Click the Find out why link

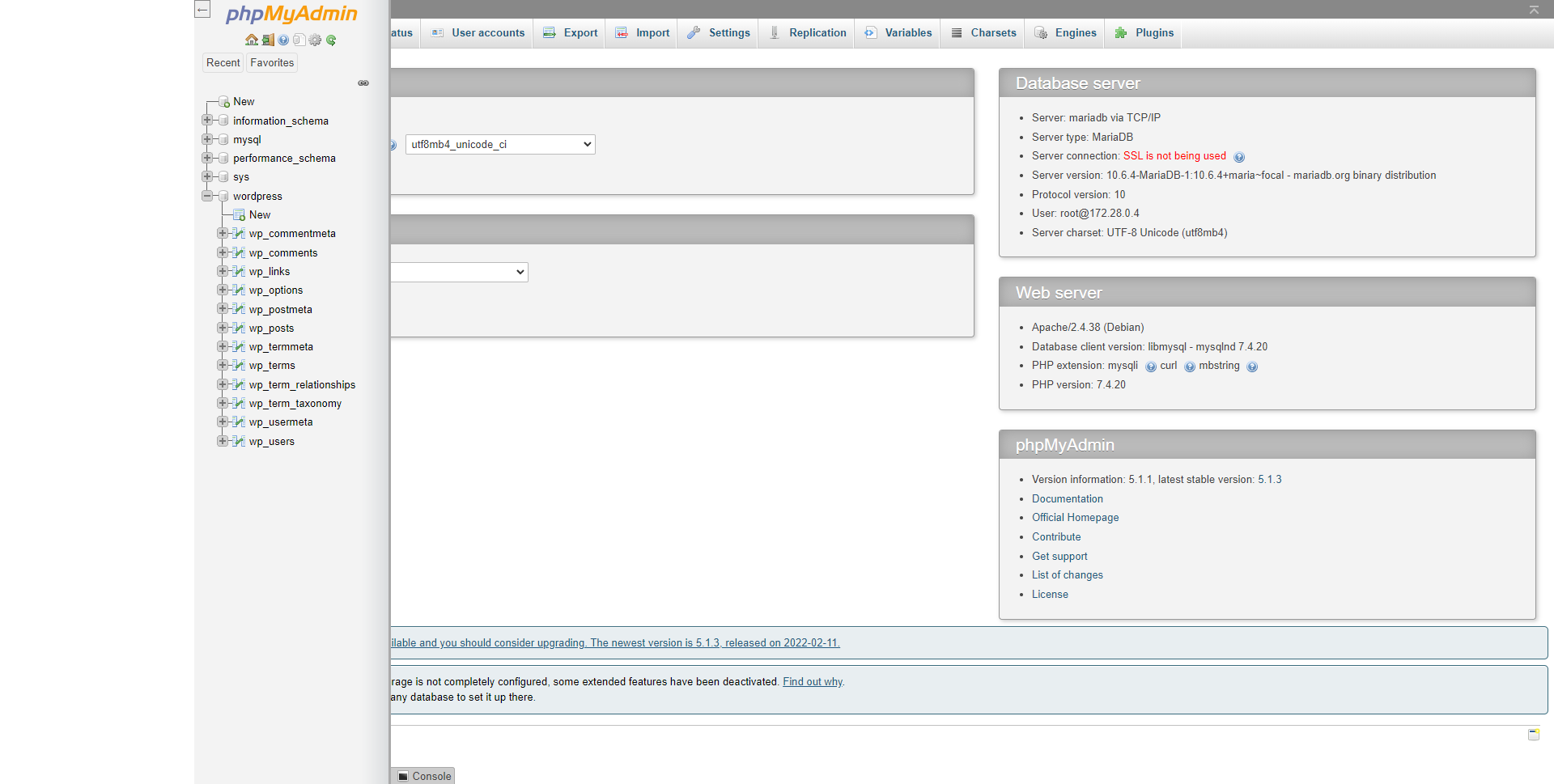[x=813, y=682]
